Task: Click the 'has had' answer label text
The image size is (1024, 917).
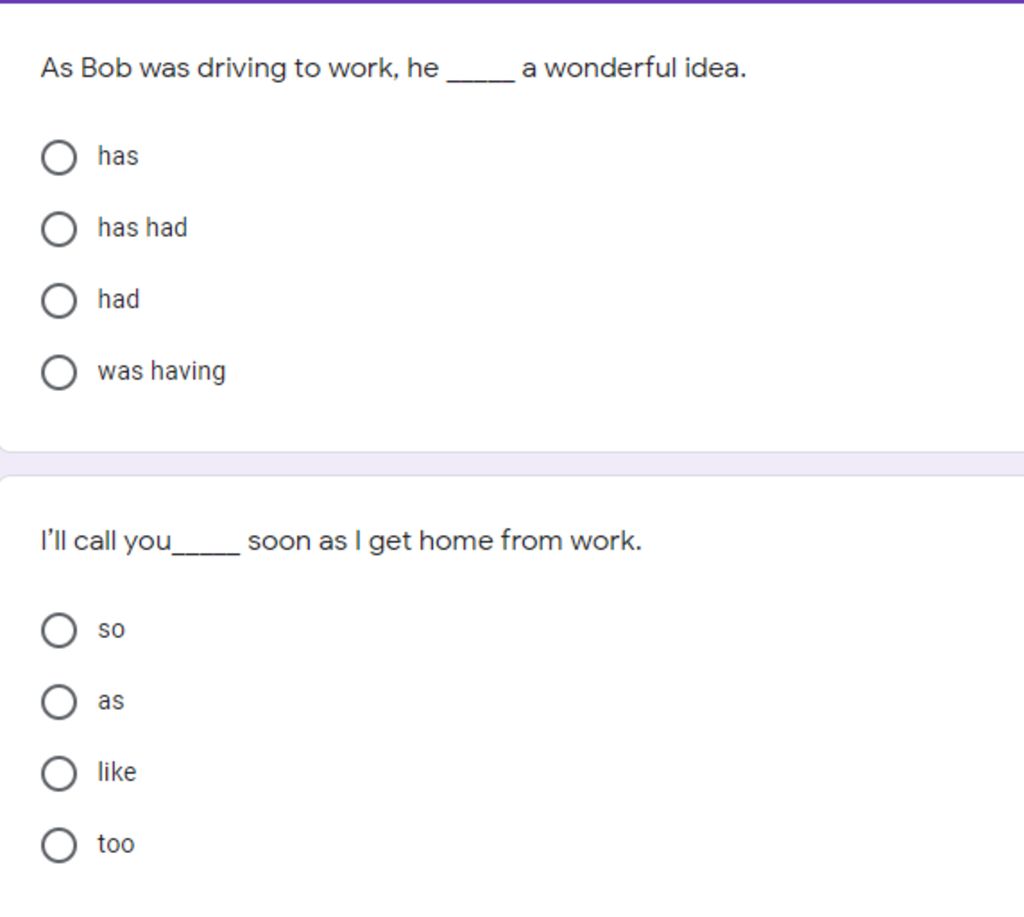Action: [x=142, y=228]
